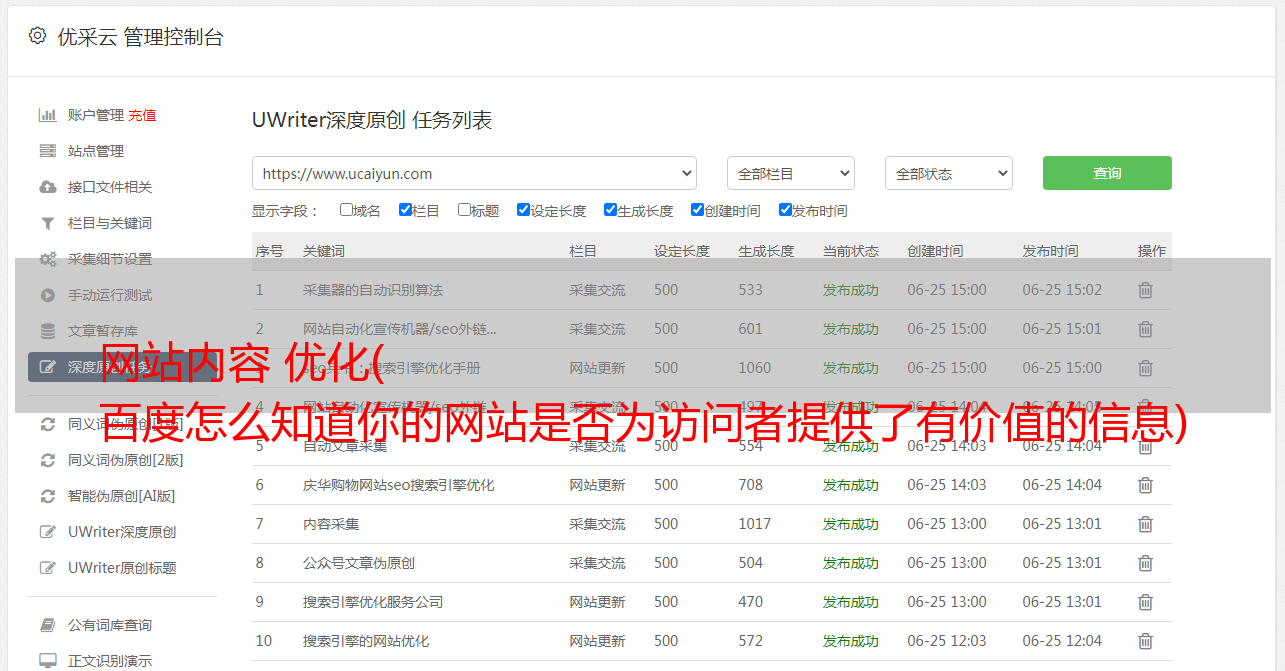Open 站点管理 server icon
The width and height of the screenshot is (1285, 671).
[47, 151]
